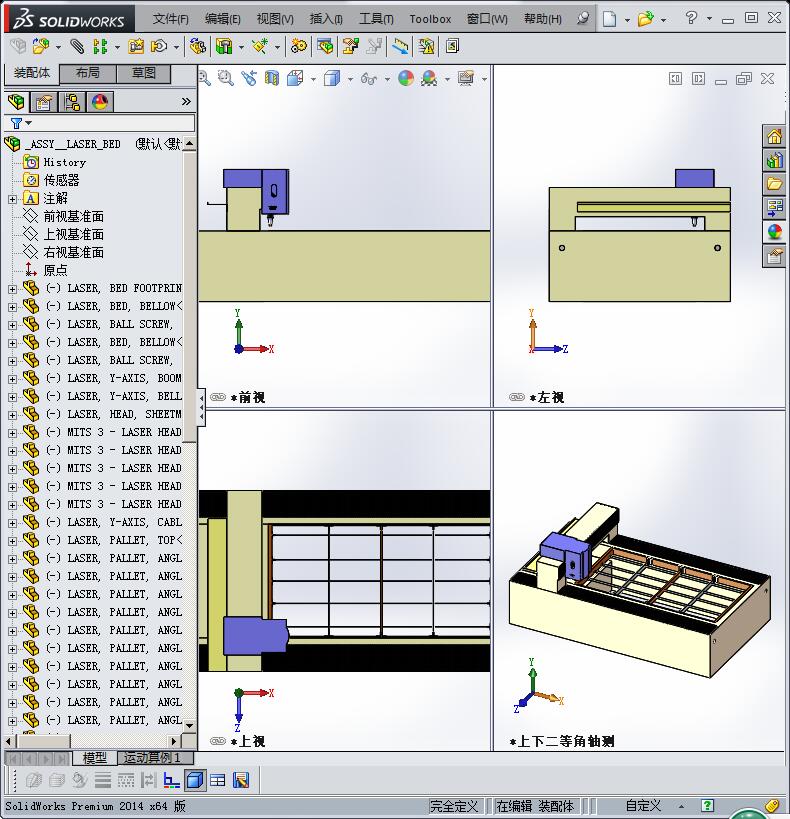Screen dimensions: 790x819
Task: Open Appearances color ball icon in task pane
Action: click(774, 231)
